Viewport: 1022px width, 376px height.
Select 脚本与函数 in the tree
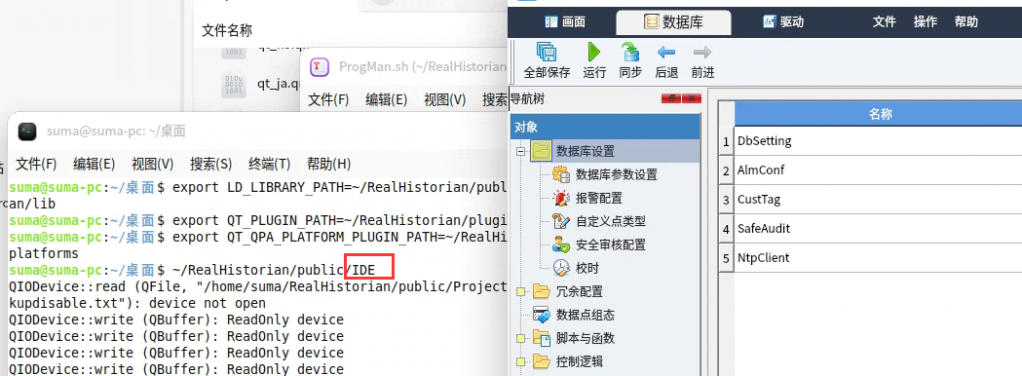click(585, 338)
